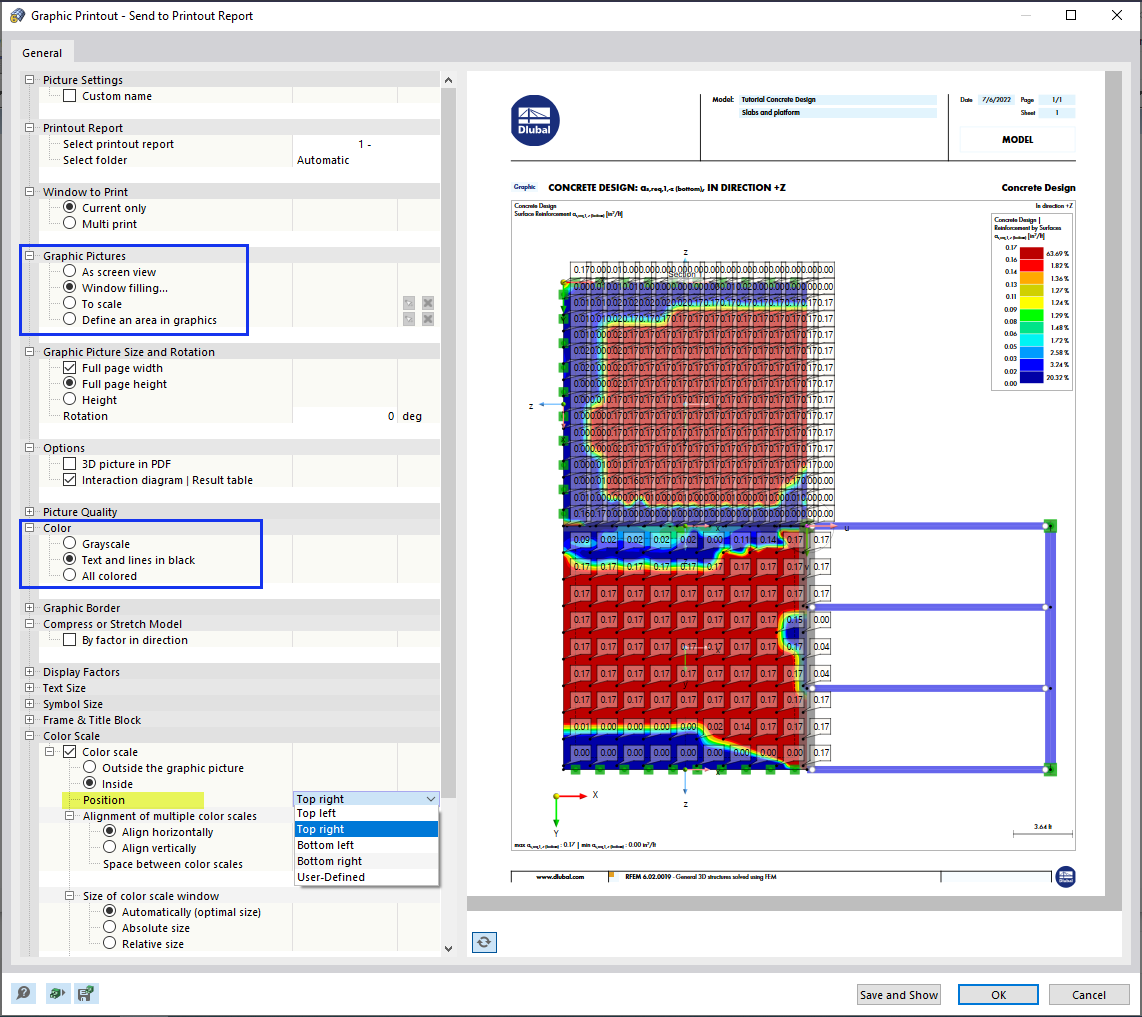Click the dark blue swatch in the legend

click(1031, 377)
